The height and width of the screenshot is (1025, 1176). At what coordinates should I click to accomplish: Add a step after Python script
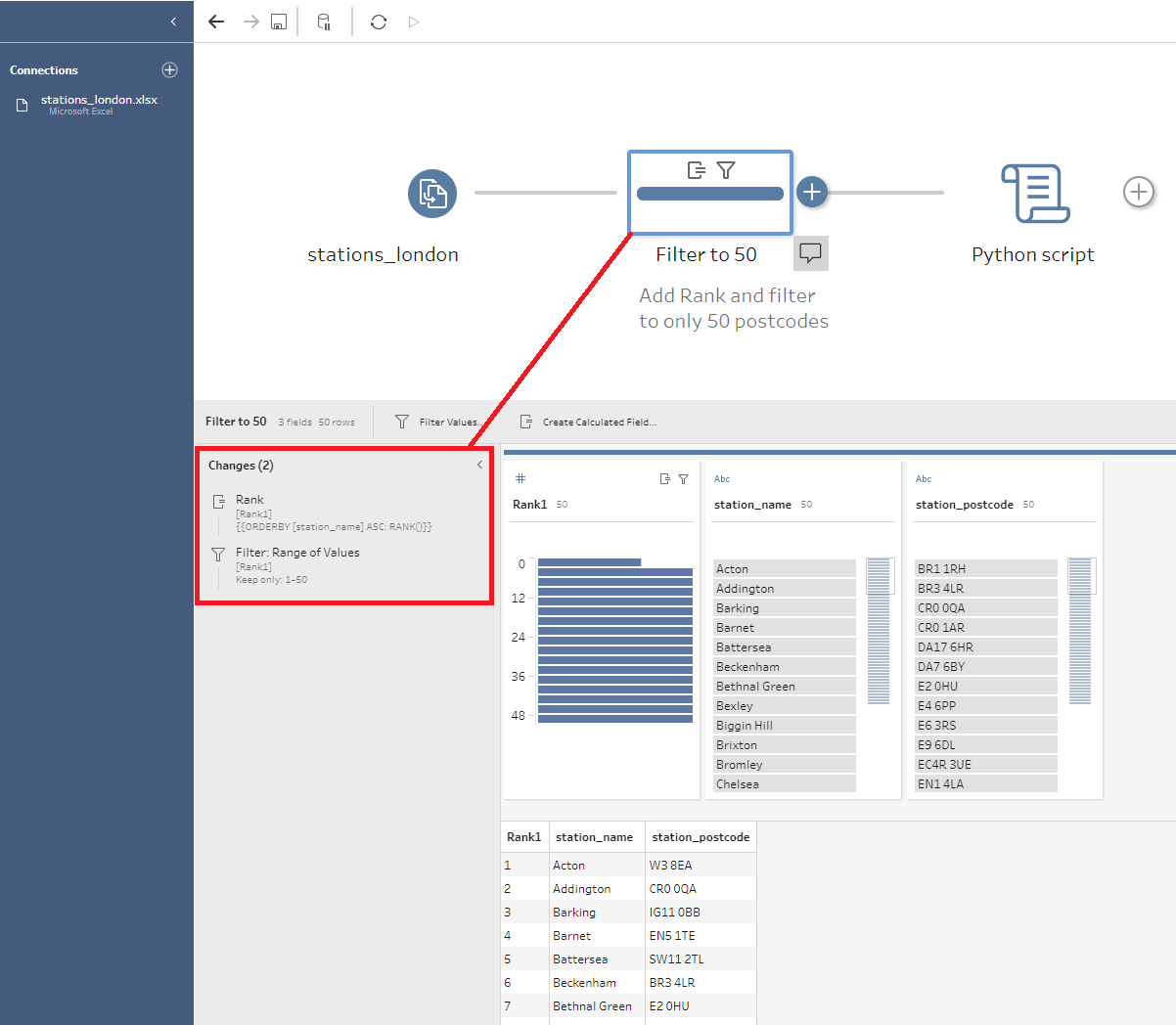1138,192
